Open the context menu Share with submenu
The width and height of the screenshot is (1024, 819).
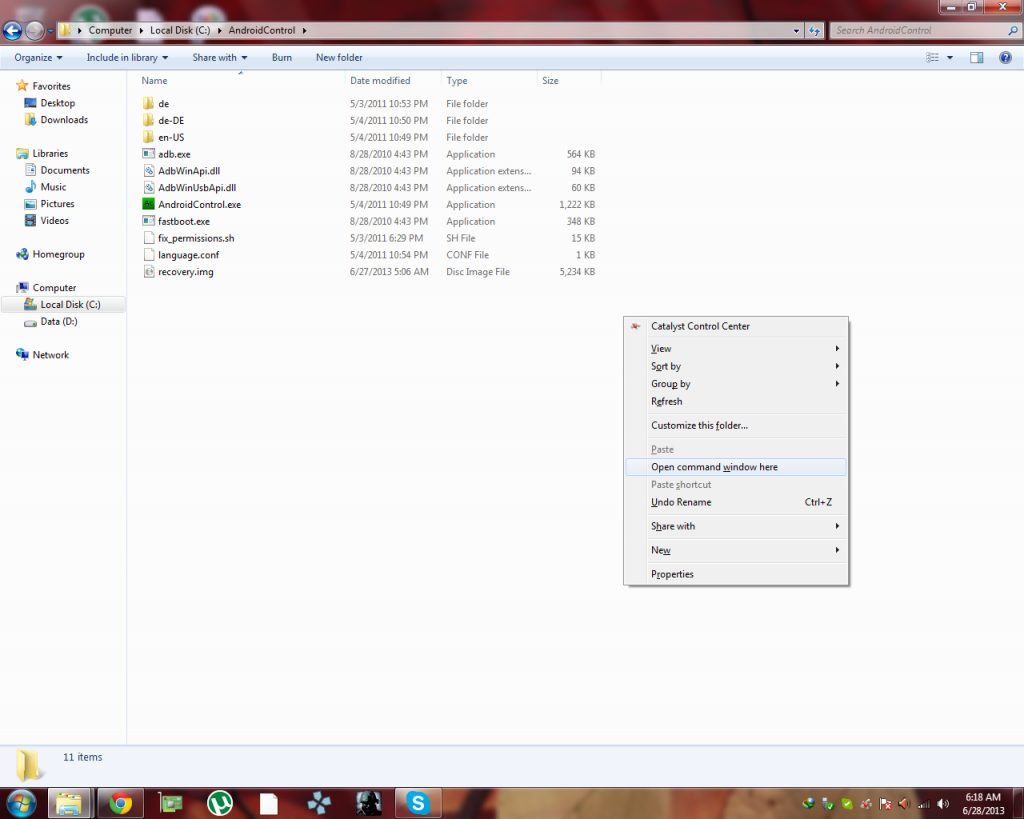736,526
